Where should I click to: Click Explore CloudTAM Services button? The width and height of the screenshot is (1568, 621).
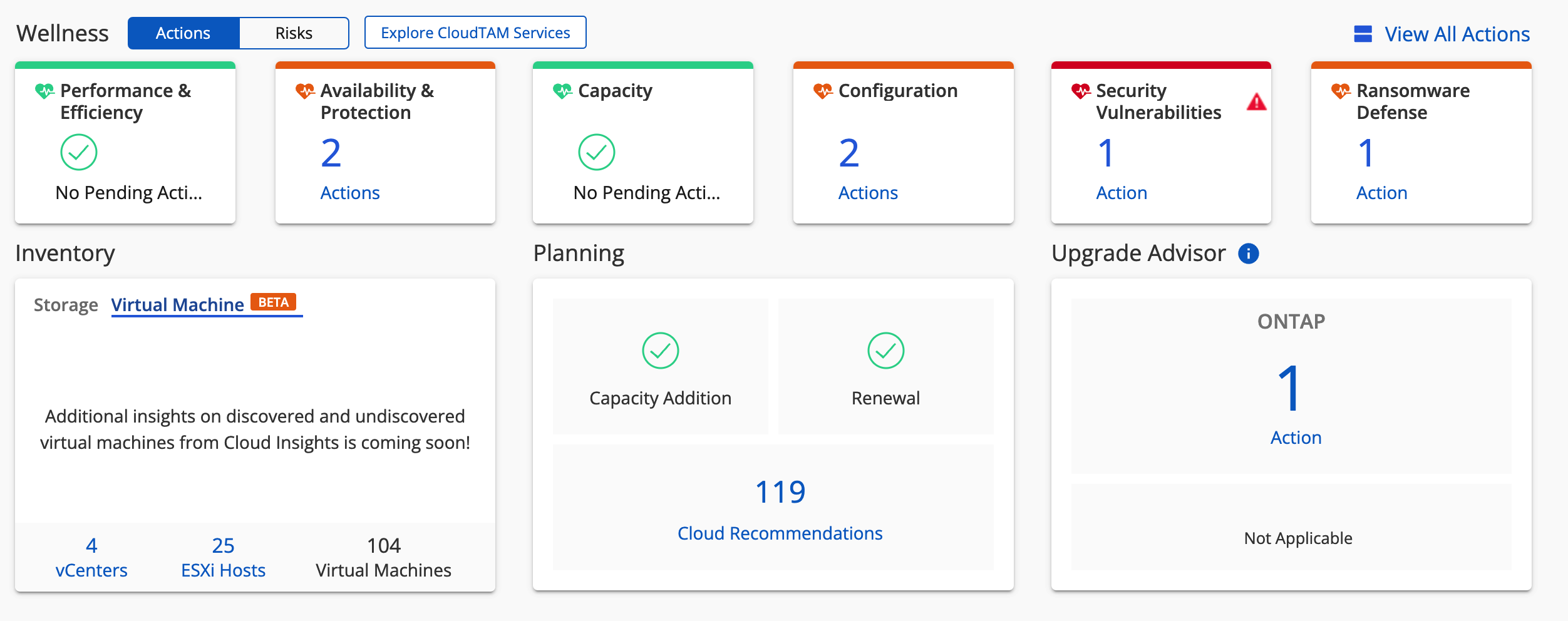pos(475,33)
